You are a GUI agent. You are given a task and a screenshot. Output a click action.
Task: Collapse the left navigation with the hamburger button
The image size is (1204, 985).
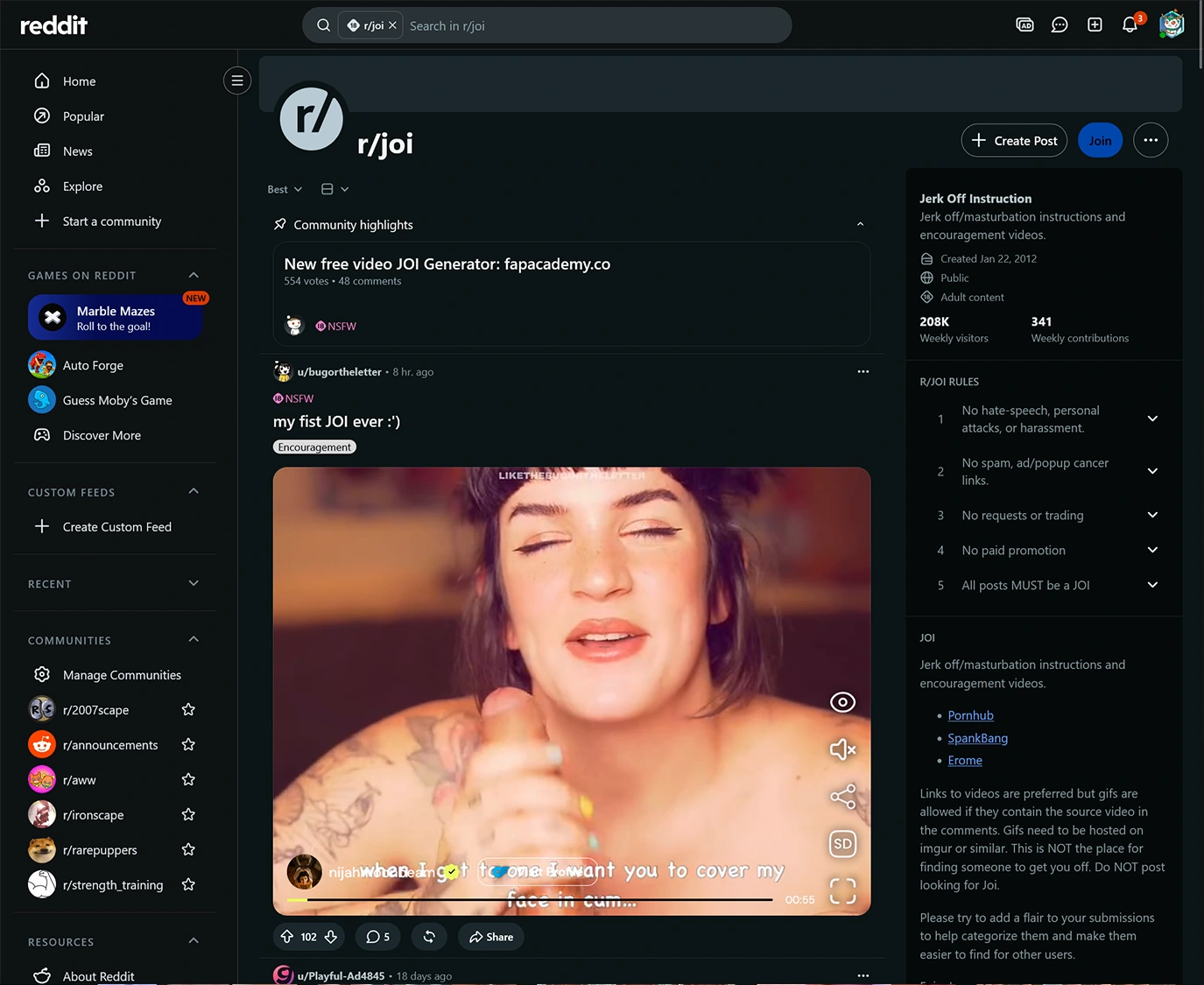[x=237, y=81]
